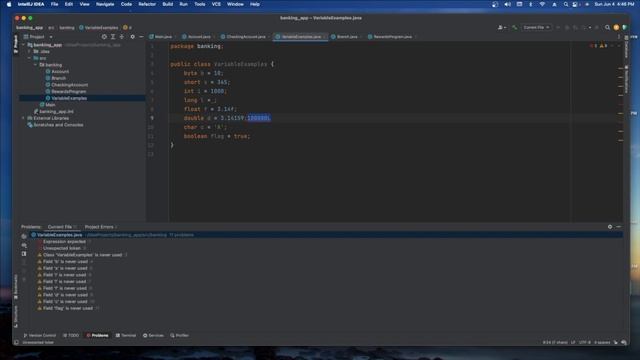This screenshot has width=640, height=360.
Task: Open the Navigate menu
Action: pyautogui.click(x=105, y=4)
